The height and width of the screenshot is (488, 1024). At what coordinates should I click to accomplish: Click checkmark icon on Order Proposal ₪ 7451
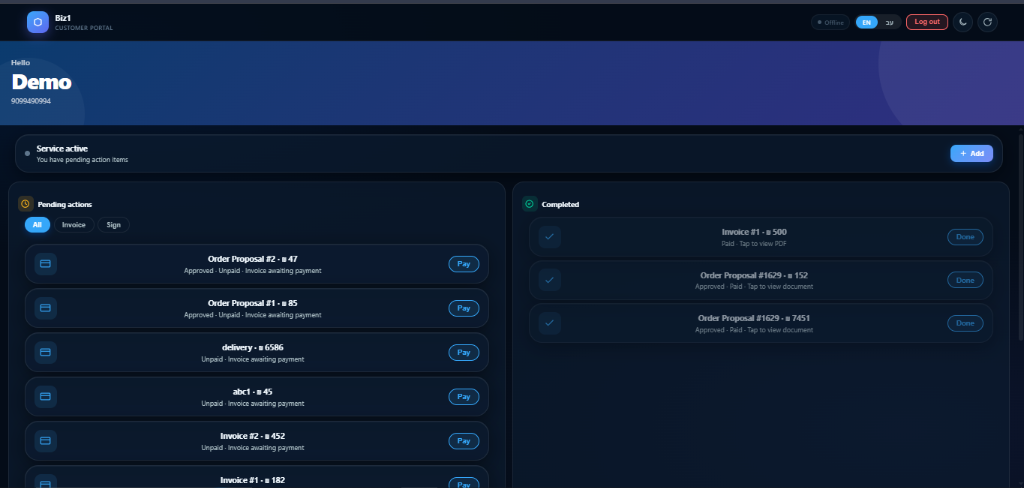[x=550, y=323]
